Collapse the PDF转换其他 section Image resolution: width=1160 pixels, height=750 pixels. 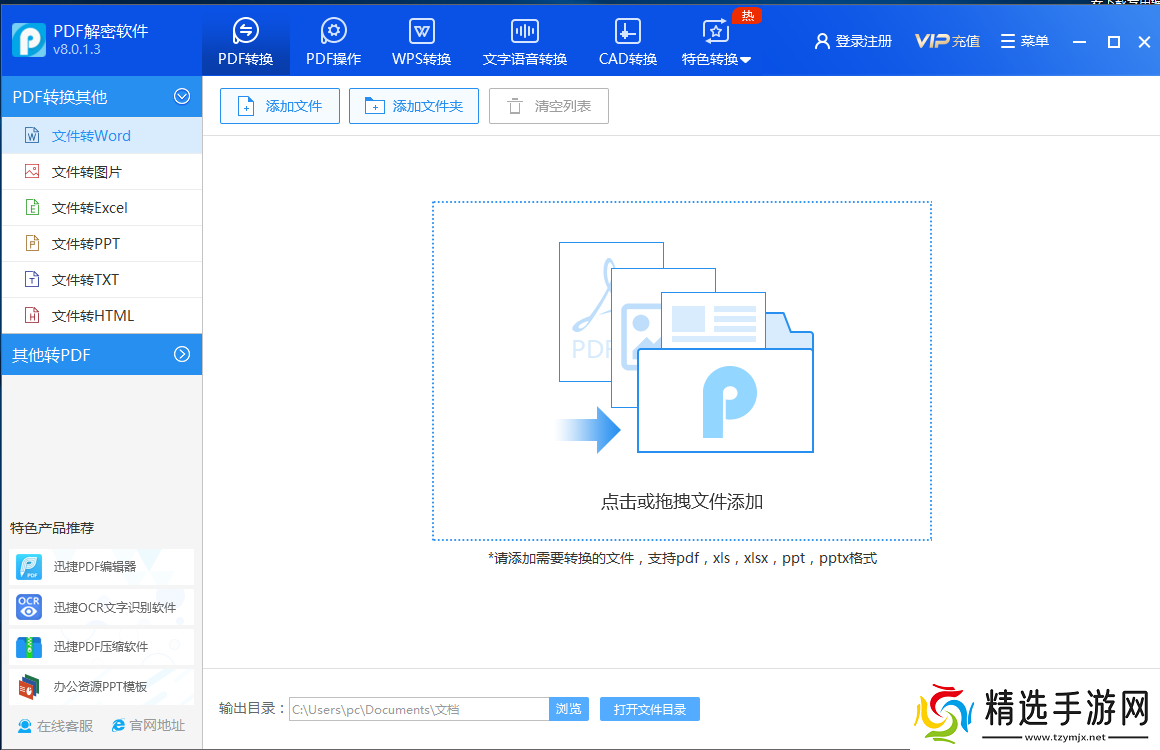pyautogui.click(x=181, y=96)
